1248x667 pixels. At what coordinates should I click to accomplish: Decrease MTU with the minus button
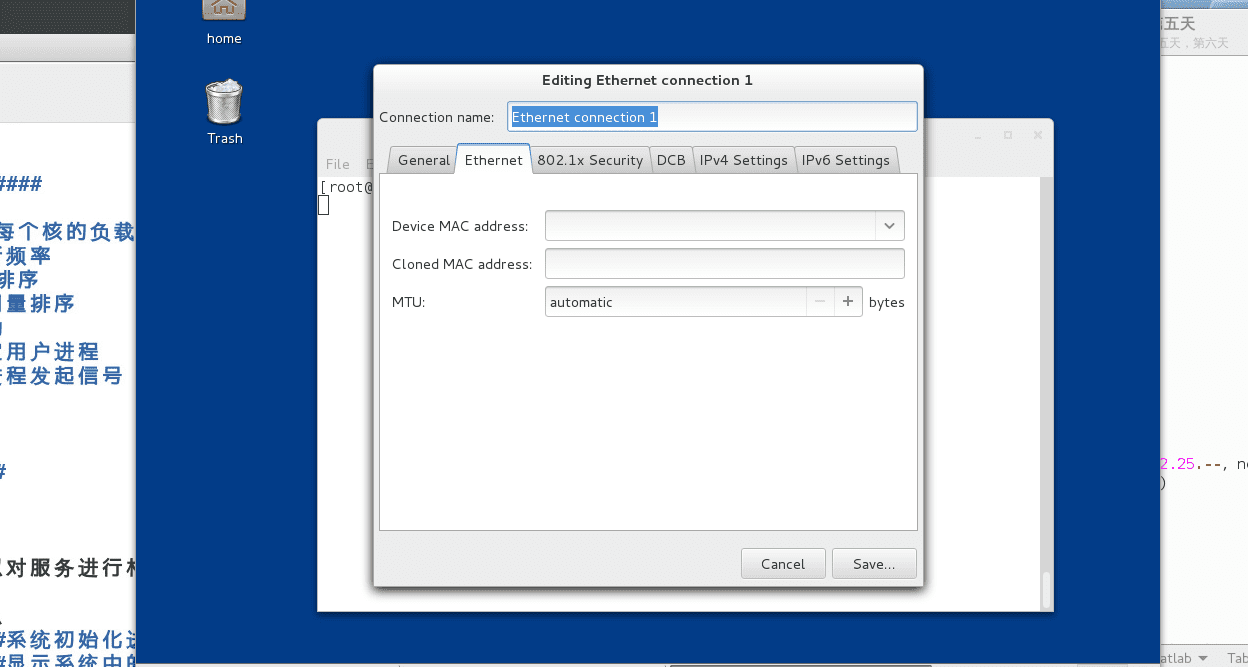(x=820, y=302)
